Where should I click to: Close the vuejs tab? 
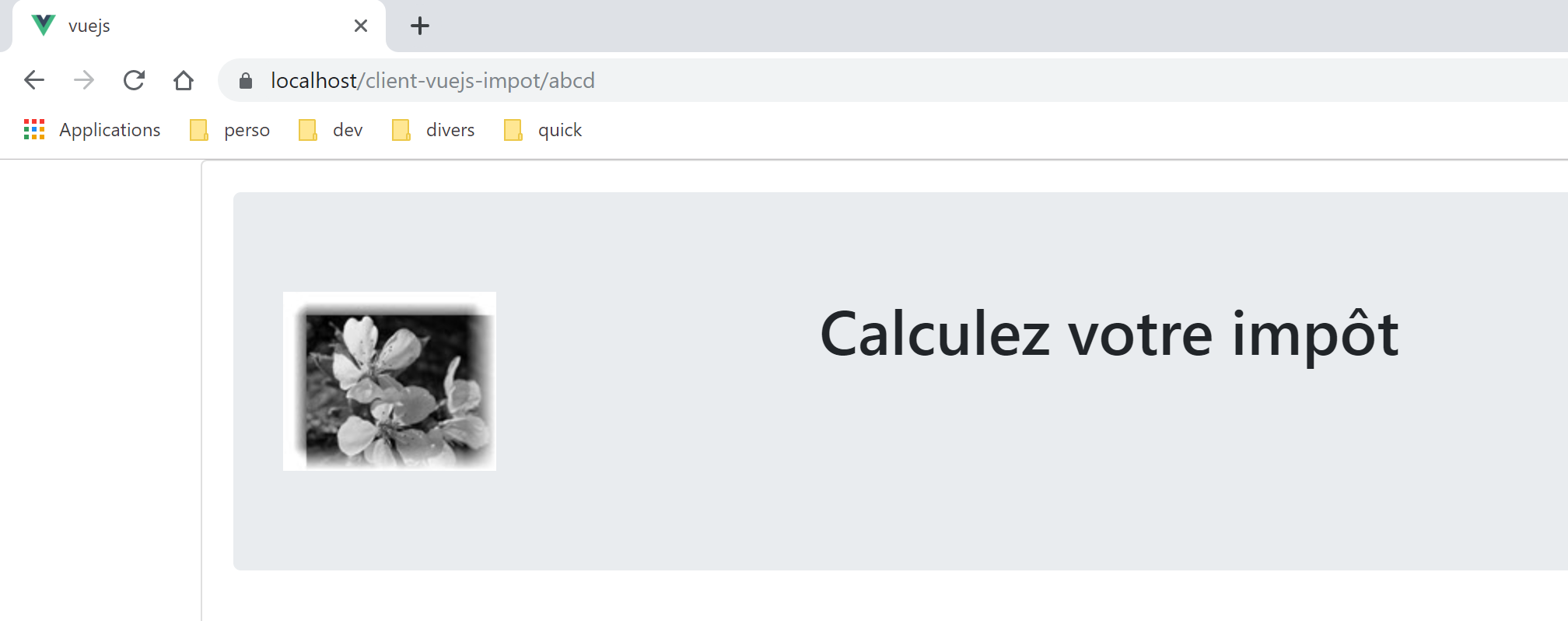point(361,26)
